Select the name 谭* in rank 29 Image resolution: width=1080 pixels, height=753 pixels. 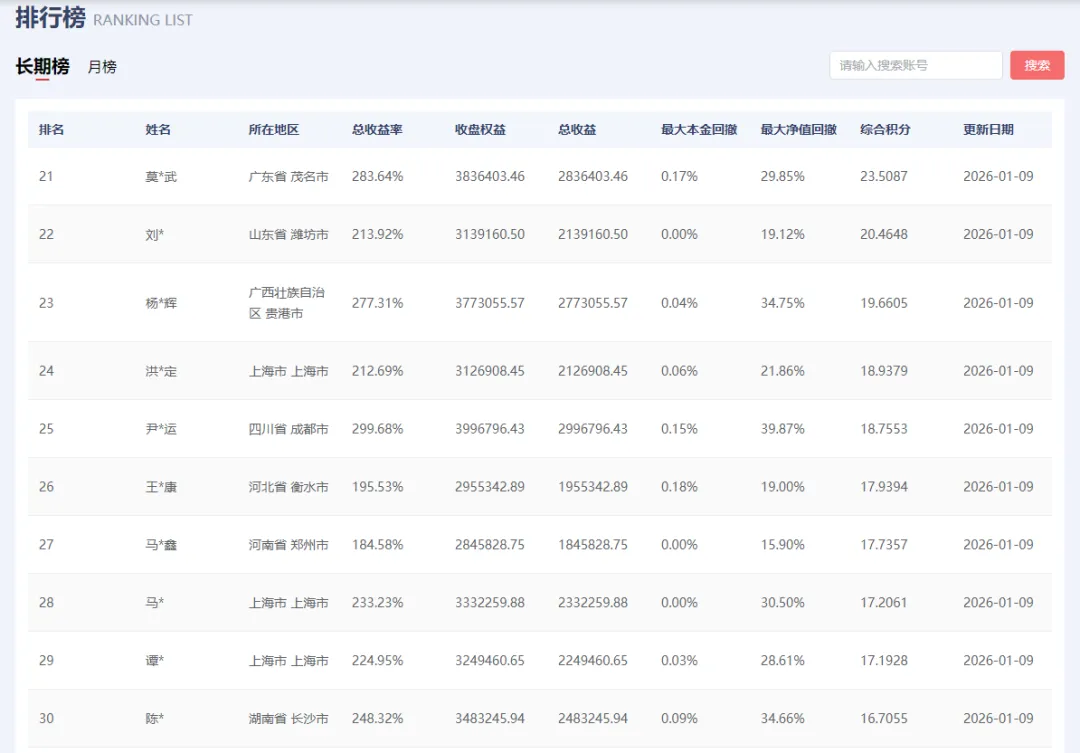click(155, 661)
